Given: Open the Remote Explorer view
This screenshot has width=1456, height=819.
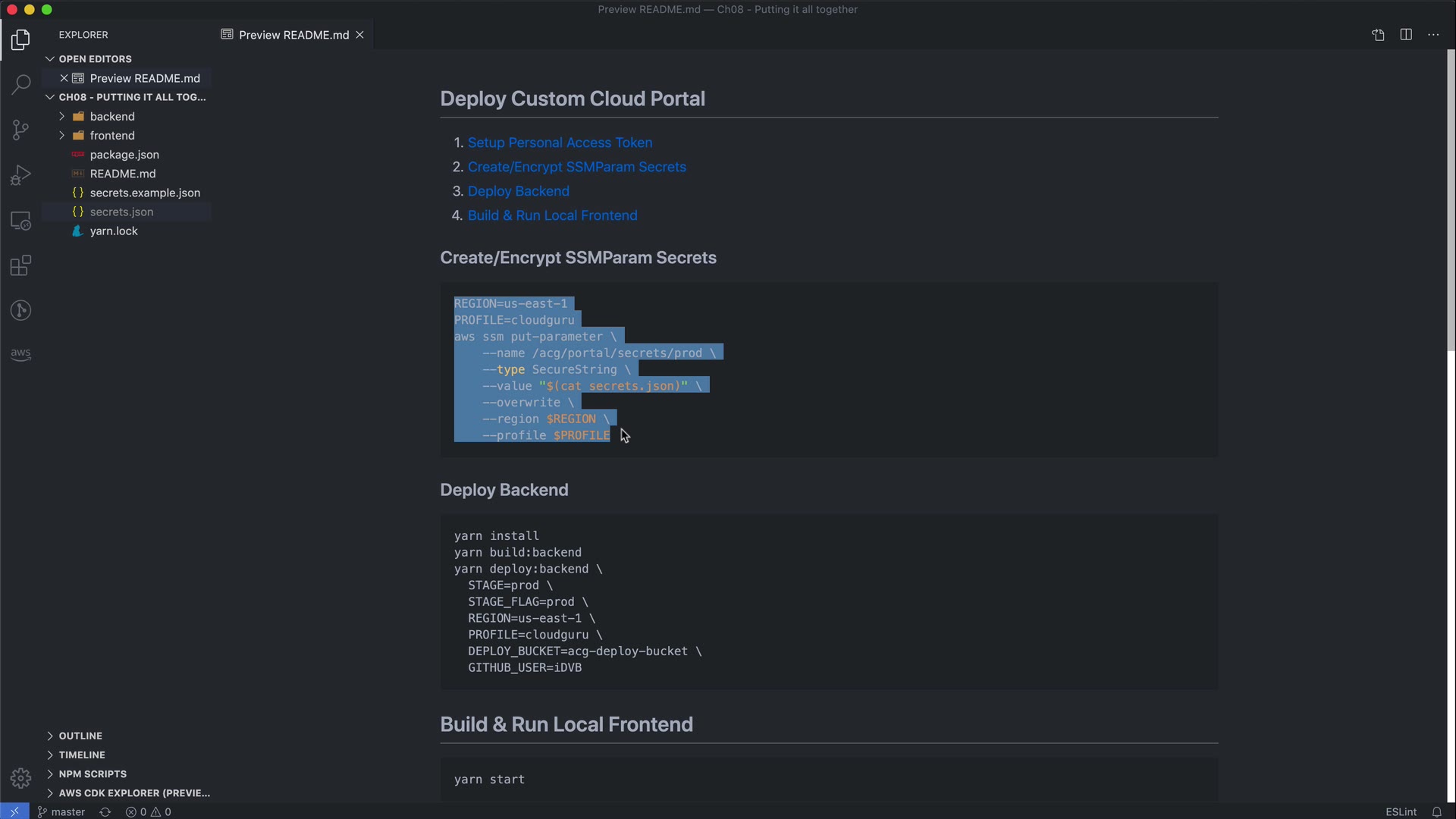Looking at the screenshot, I should point(20,221).
